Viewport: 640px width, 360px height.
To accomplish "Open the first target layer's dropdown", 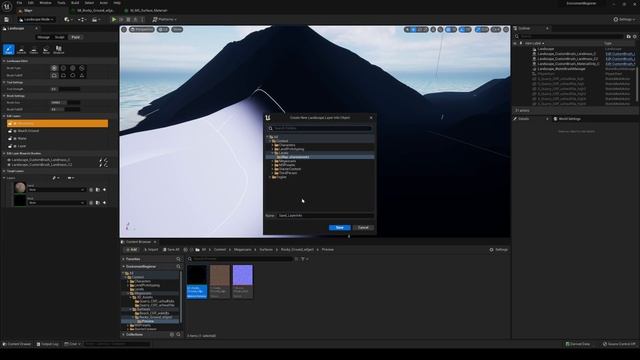I will (x=56, y=190).
